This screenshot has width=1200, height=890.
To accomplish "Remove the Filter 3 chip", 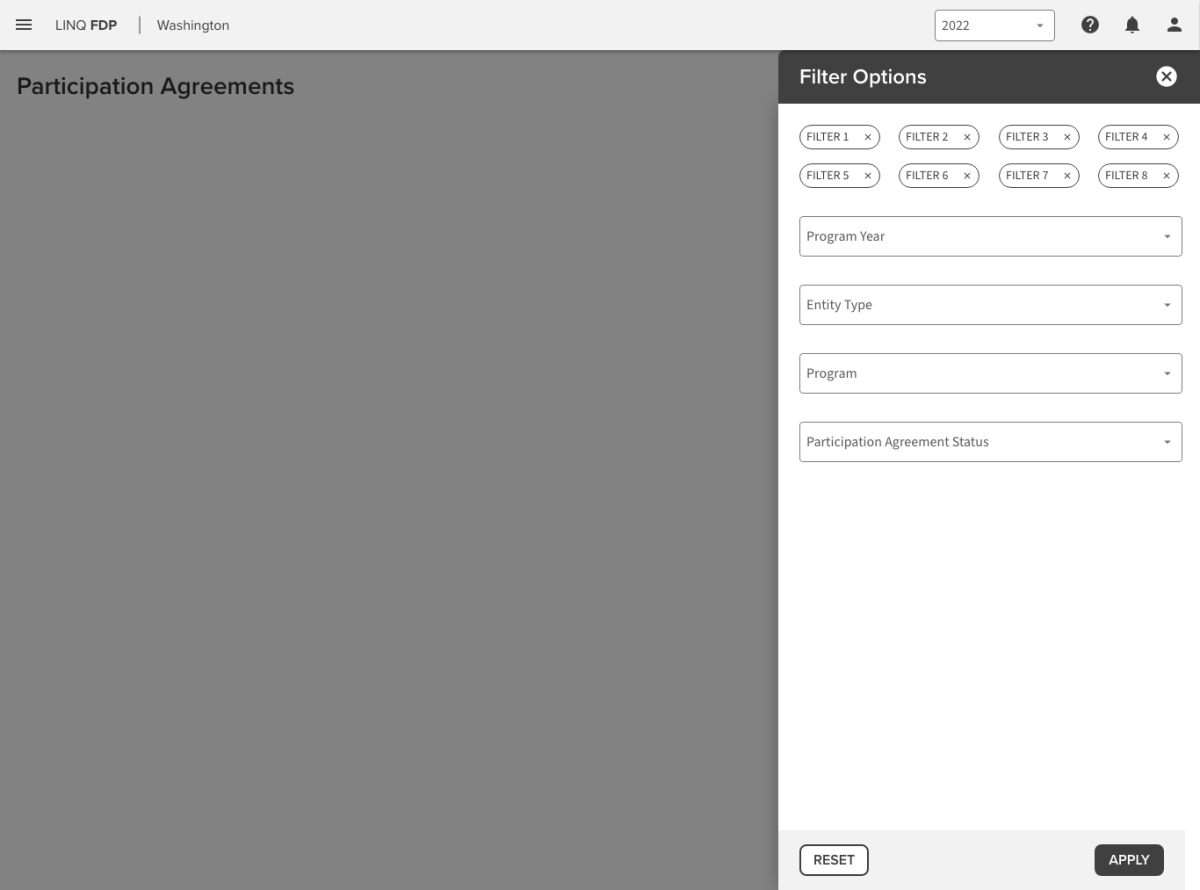I will 1066,137.
